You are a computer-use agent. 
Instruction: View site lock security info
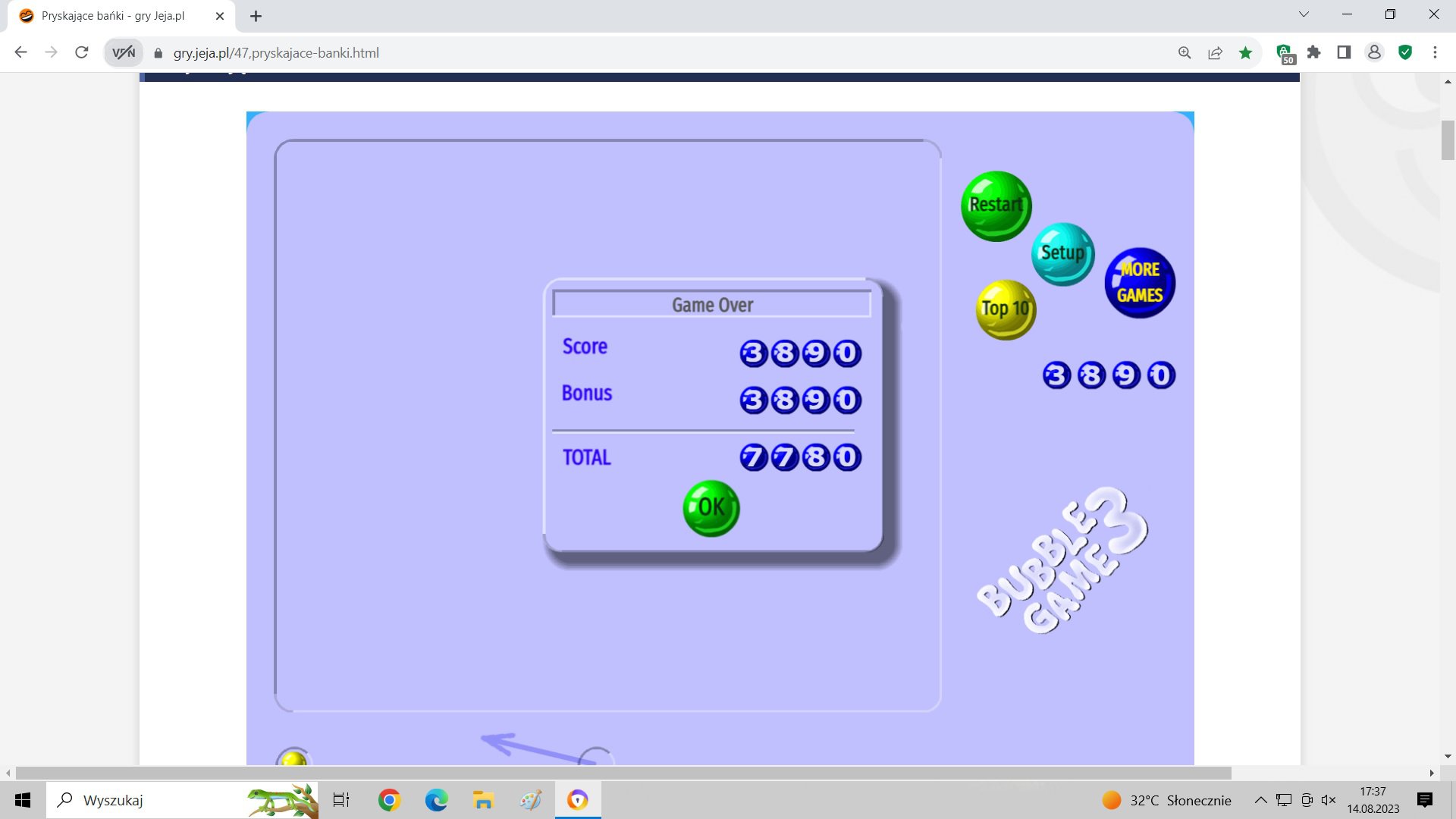pos(158,53)
